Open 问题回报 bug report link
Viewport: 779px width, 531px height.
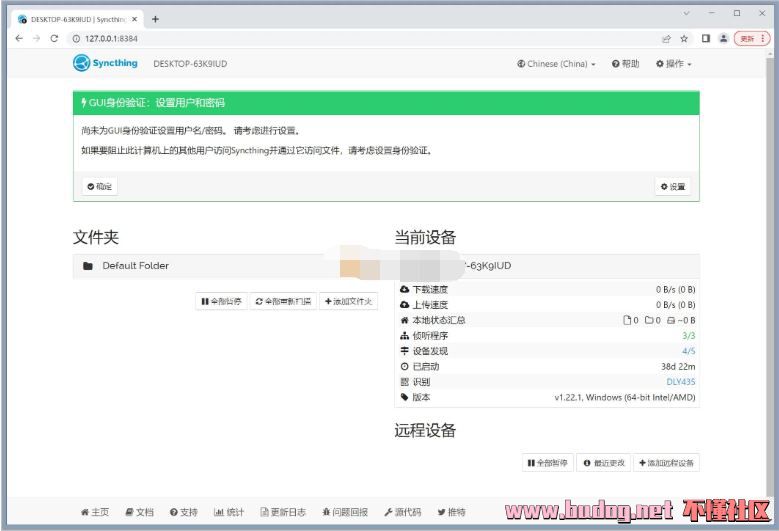pos(345,512)
